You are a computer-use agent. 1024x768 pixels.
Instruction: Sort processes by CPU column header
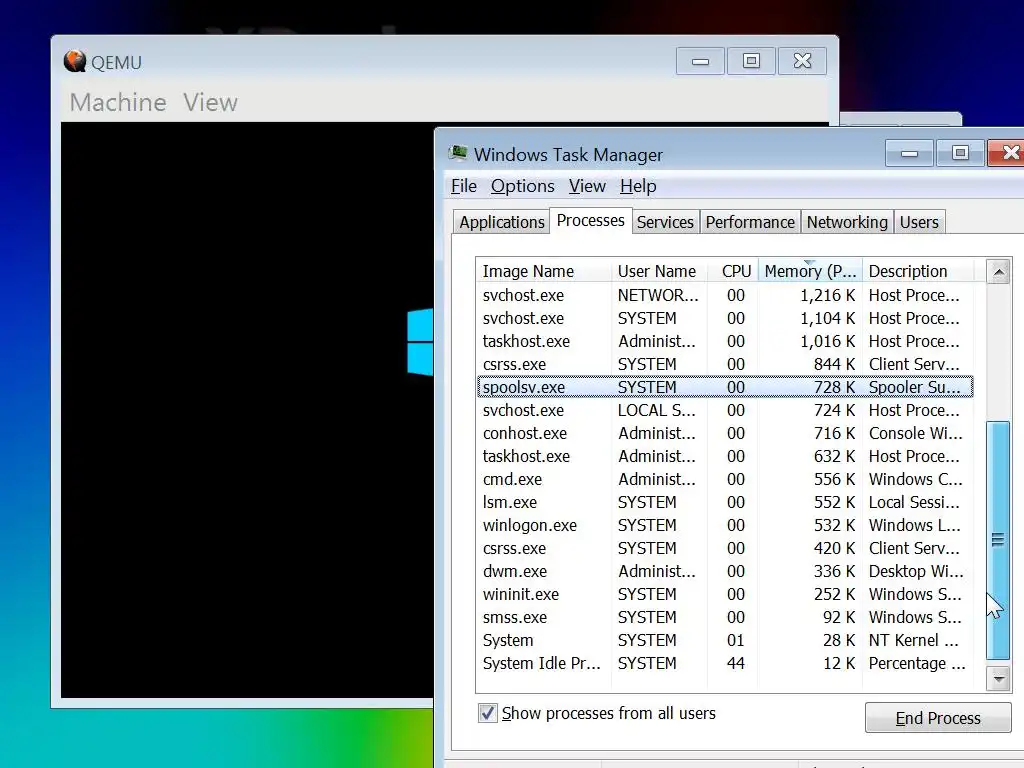coord(733,271)
